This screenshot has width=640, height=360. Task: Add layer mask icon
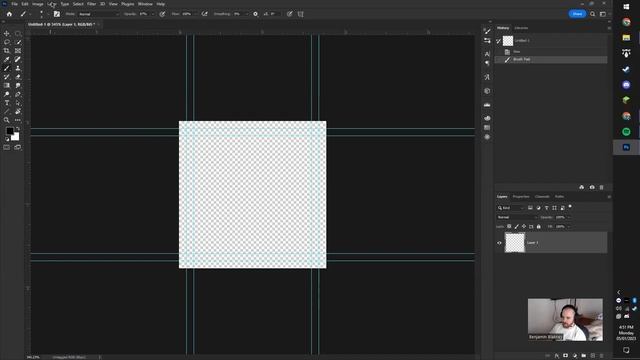565,356
